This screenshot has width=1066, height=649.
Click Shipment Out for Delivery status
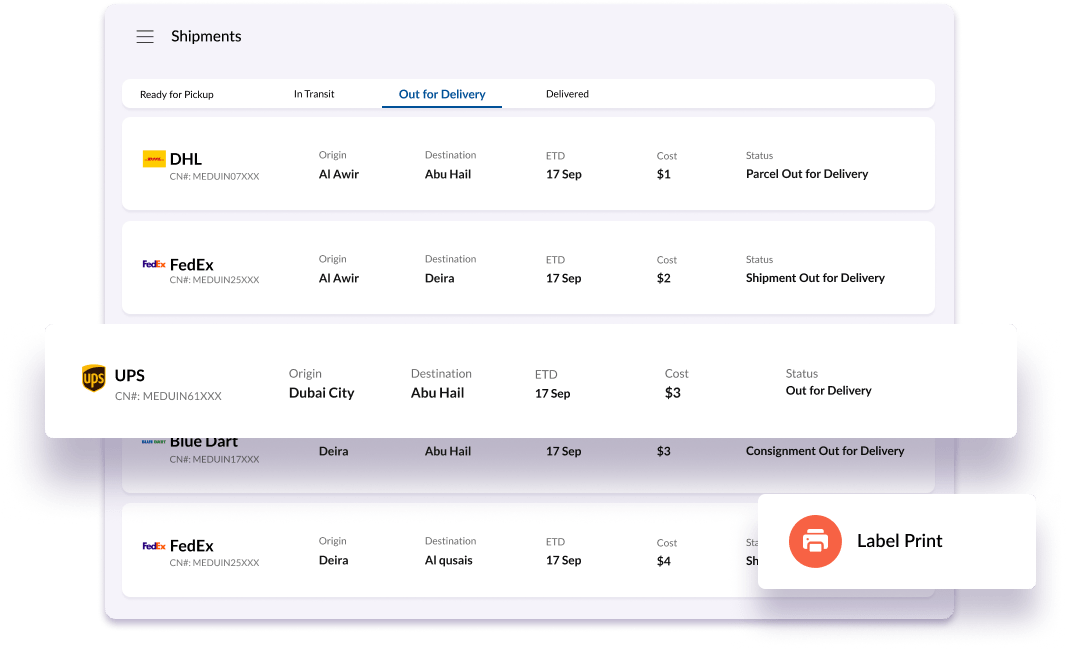pyautogui.click(x=815, y=278)
